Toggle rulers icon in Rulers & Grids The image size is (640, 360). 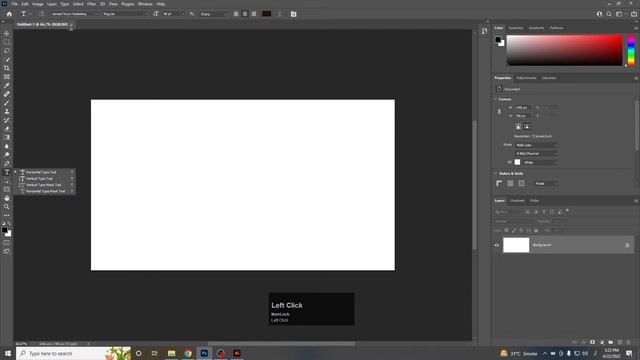pyautogui.click(x=499, y=184)
